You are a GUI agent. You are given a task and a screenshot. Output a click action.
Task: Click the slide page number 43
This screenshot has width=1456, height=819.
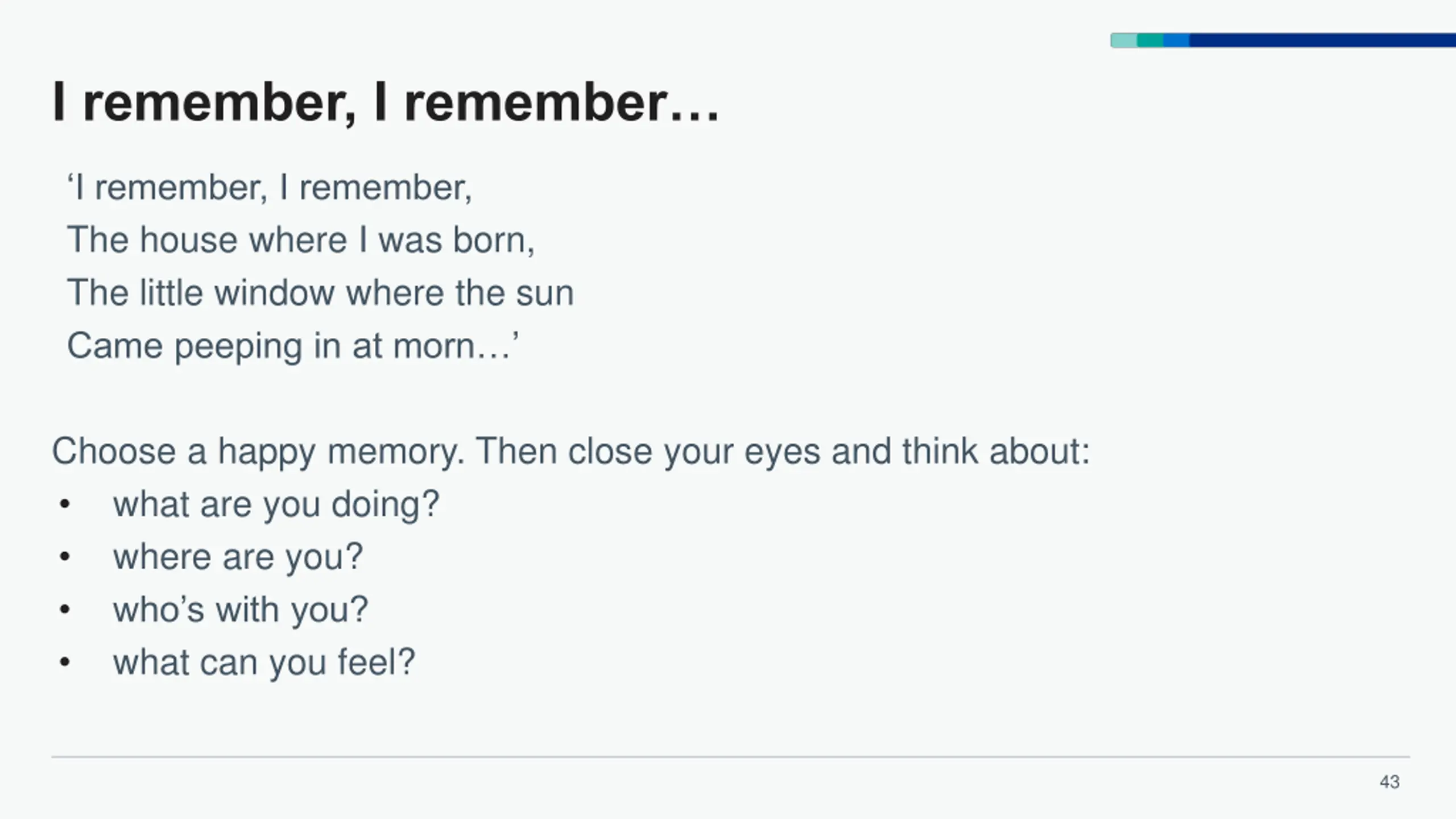(x=1389, y=782)
